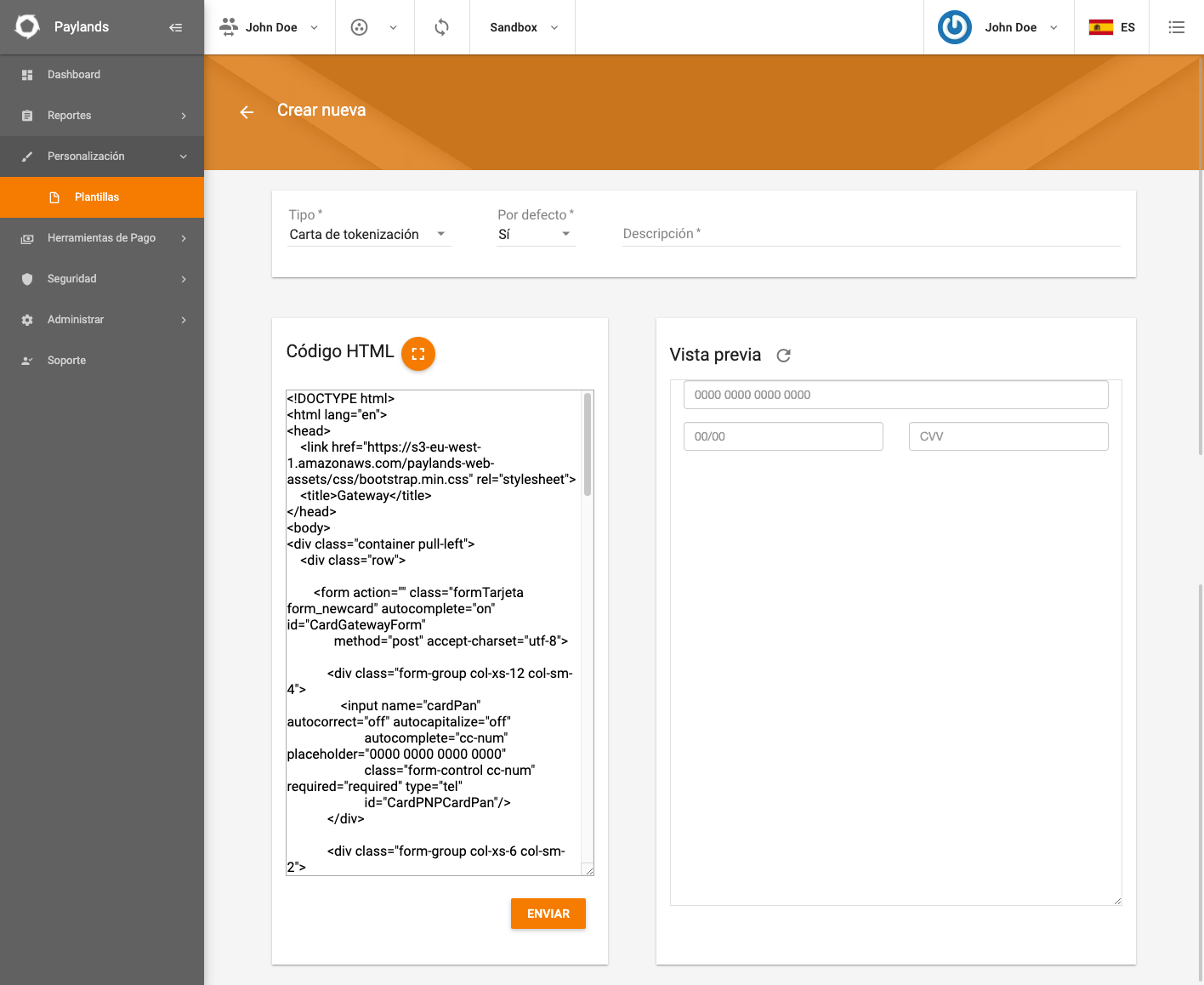This screenshot has height=985, width=1204.
Task: Click the main page vertical scrollbar
Action: pyautogui.click(x=1201, y=255)
